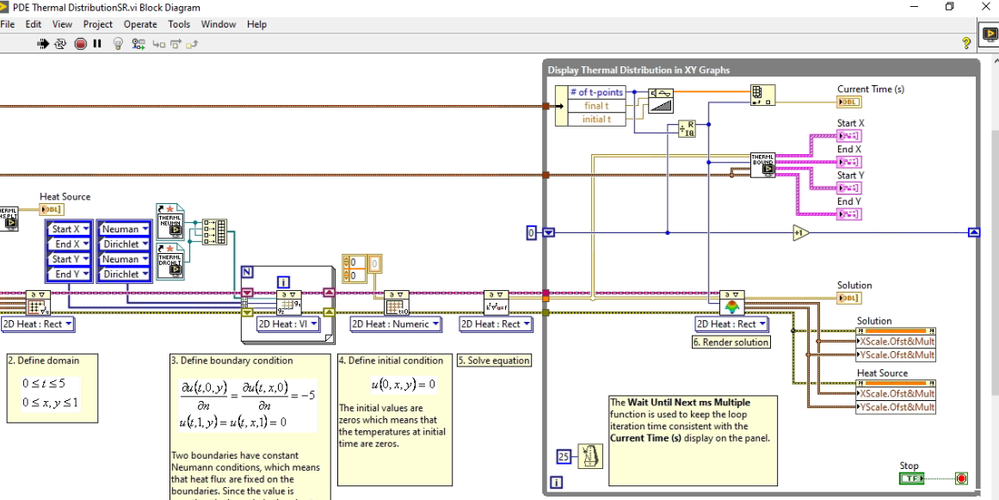The width and height of the screenshot is (999, 500).
Task: Click the Run Continuously toolbar button
Action: [61, 44]
